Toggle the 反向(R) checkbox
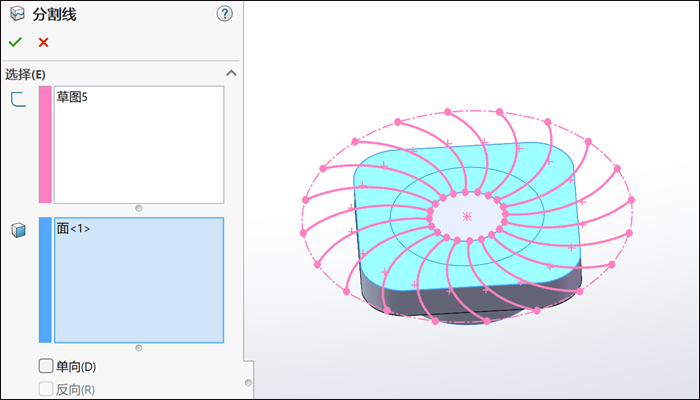 point(45,389)
